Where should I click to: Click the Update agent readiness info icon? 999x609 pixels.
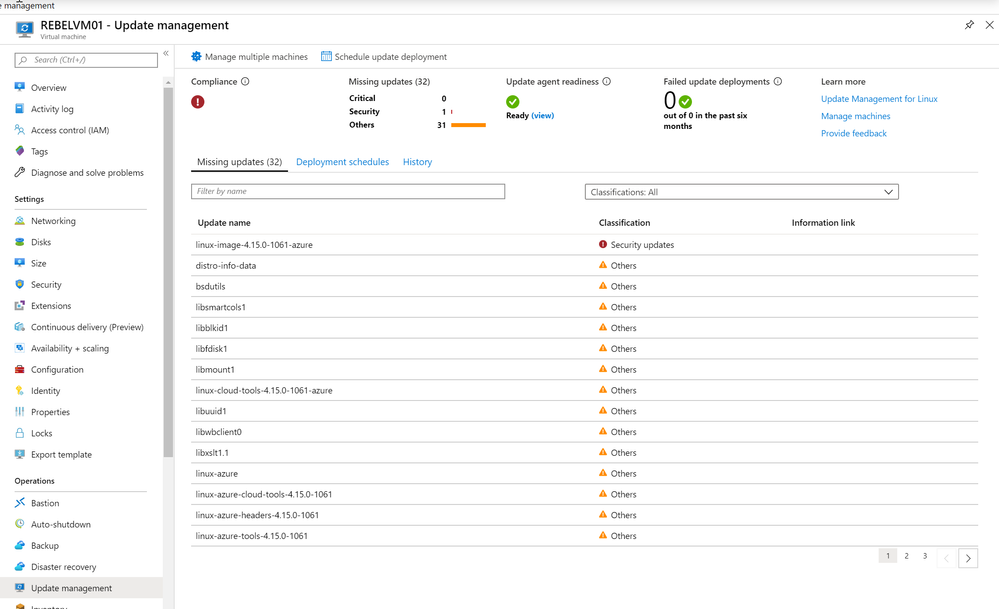607,82
